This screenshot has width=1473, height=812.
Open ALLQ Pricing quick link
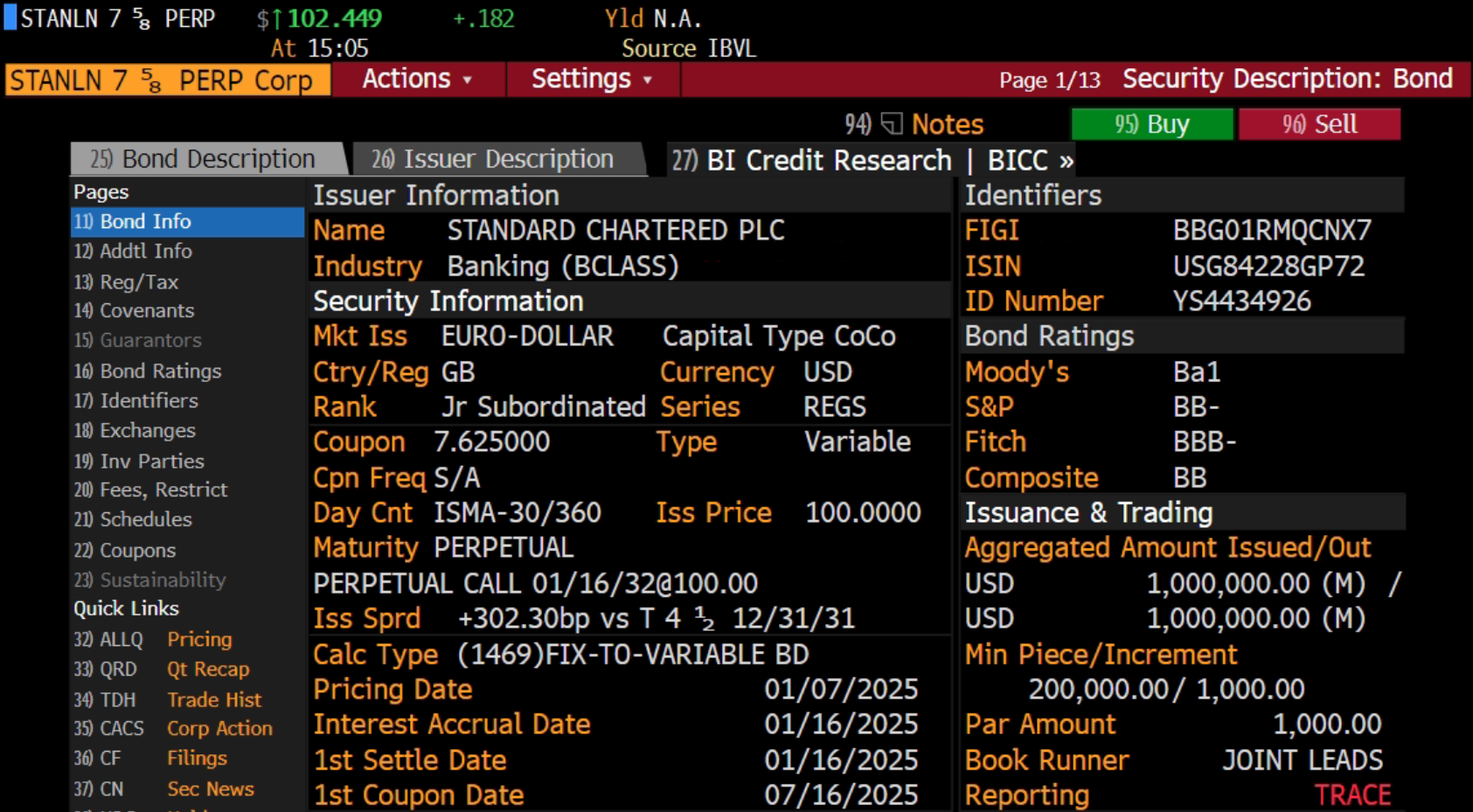click(x=153, y=639)
